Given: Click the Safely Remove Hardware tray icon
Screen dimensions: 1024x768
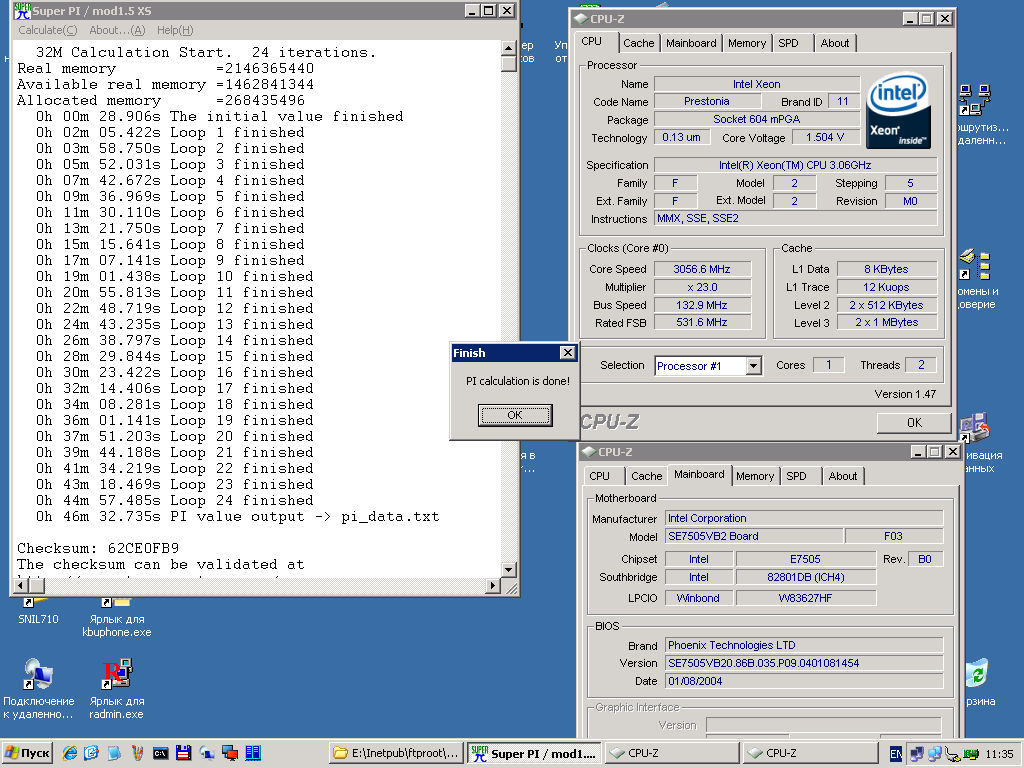Looking at the screenshot, I should point(953,754).
